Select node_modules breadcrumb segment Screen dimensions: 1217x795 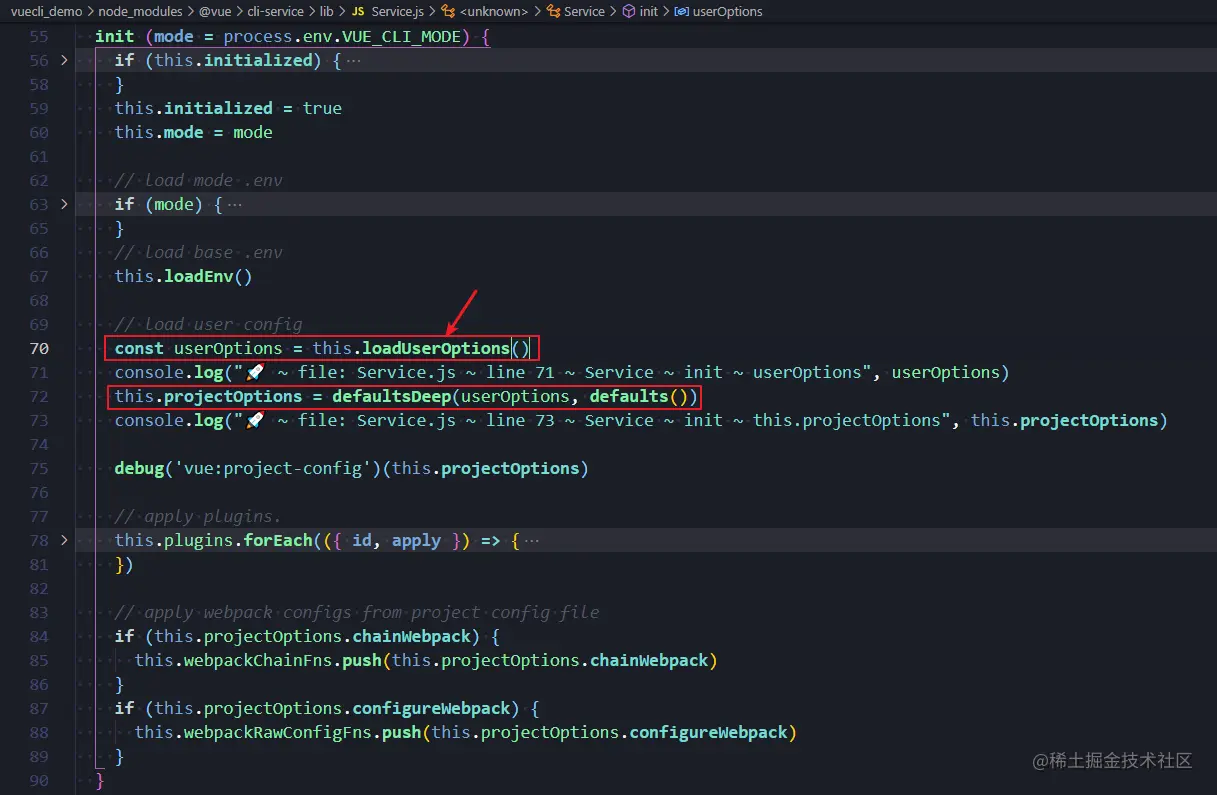pos(141,12)
